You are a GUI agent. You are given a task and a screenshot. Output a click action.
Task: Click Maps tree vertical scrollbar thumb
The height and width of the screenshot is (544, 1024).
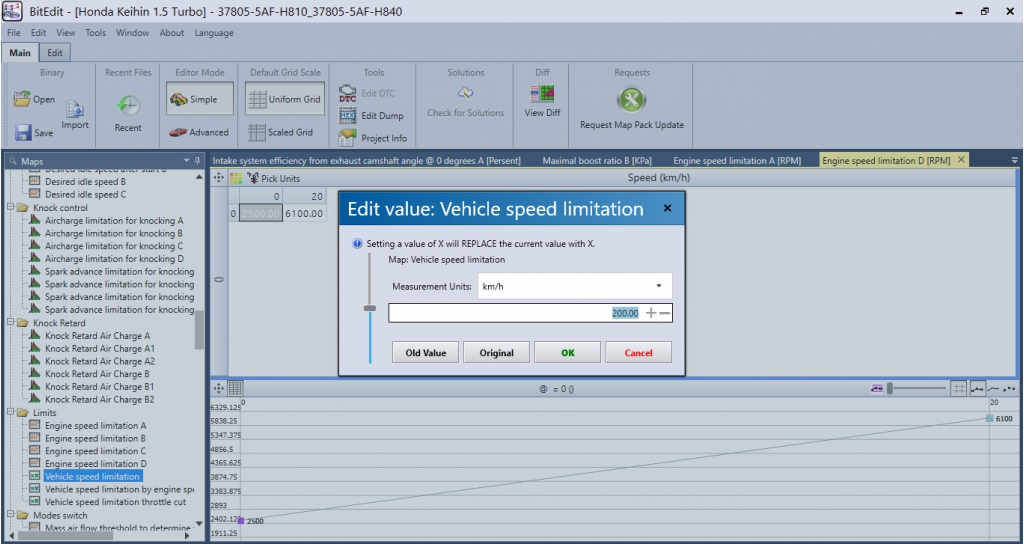click(x=199, y=330)
